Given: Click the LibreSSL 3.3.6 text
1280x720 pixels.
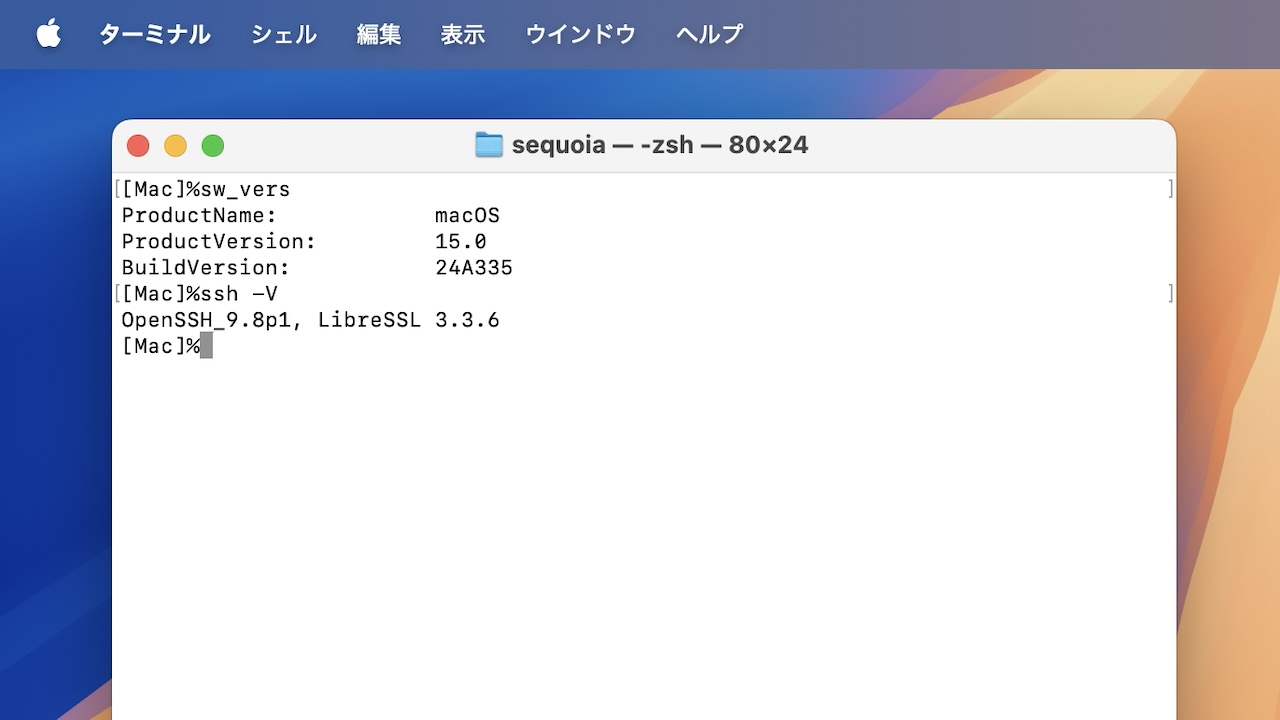Looking at the screenshot, I should tap(409, 320).
